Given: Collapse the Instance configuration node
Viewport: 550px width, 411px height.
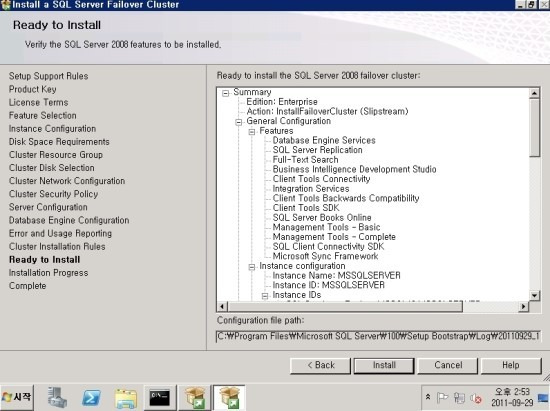Looking at the screenshot, I should [x=252, y=267].
